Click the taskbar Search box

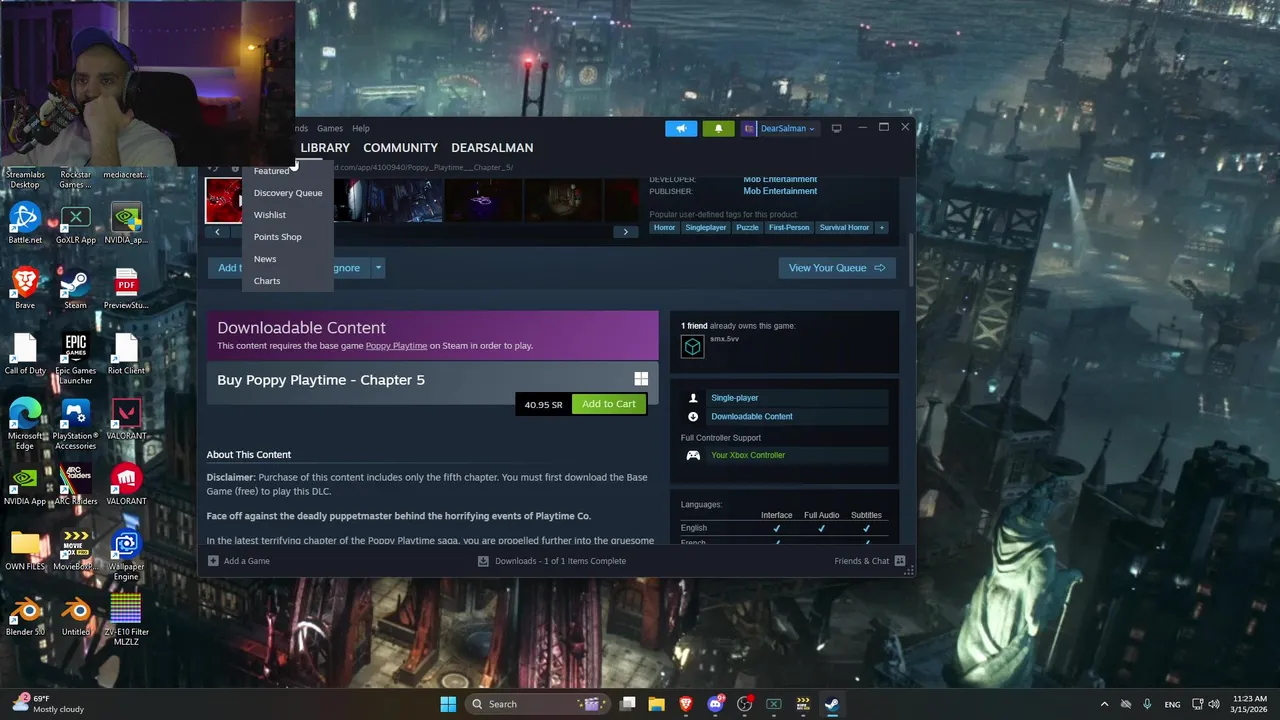(x=539, y=704)
